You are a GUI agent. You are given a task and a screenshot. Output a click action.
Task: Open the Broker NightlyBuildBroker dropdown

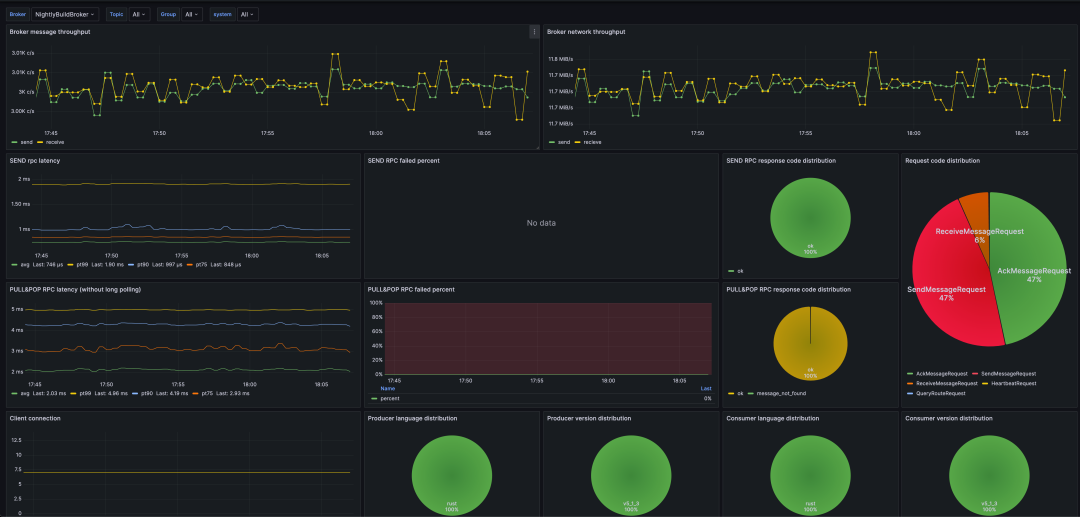65,14
